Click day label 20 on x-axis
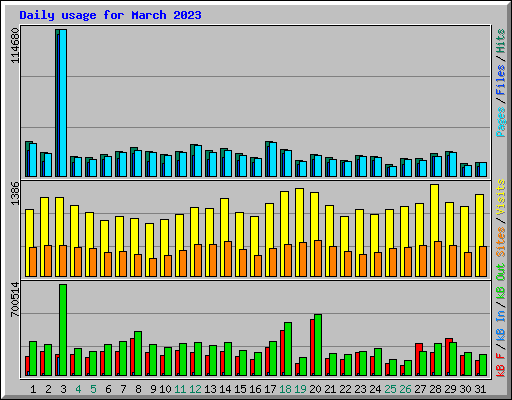 (x=315, y=389)
